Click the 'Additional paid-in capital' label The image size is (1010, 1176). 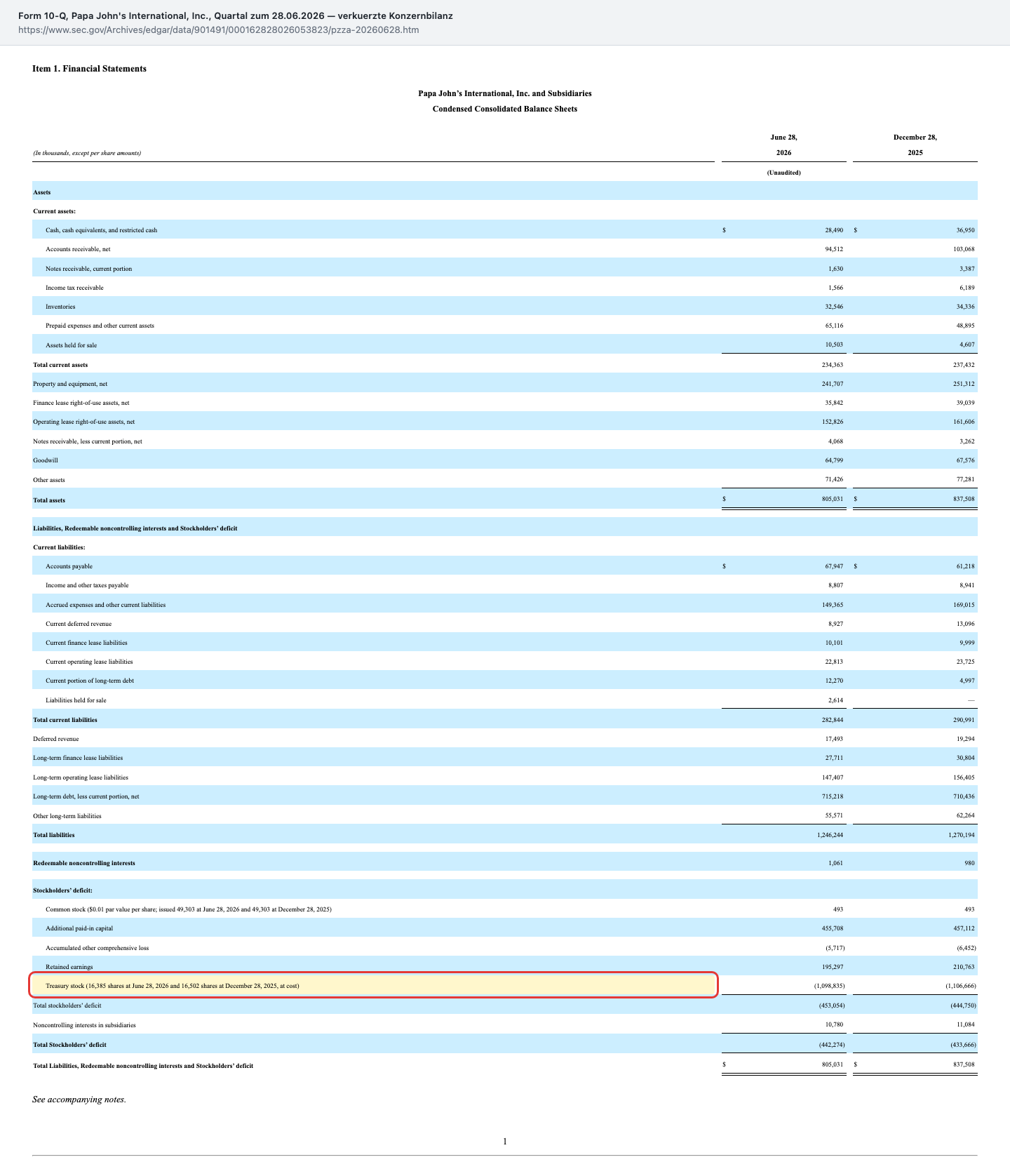click(79, 928)
